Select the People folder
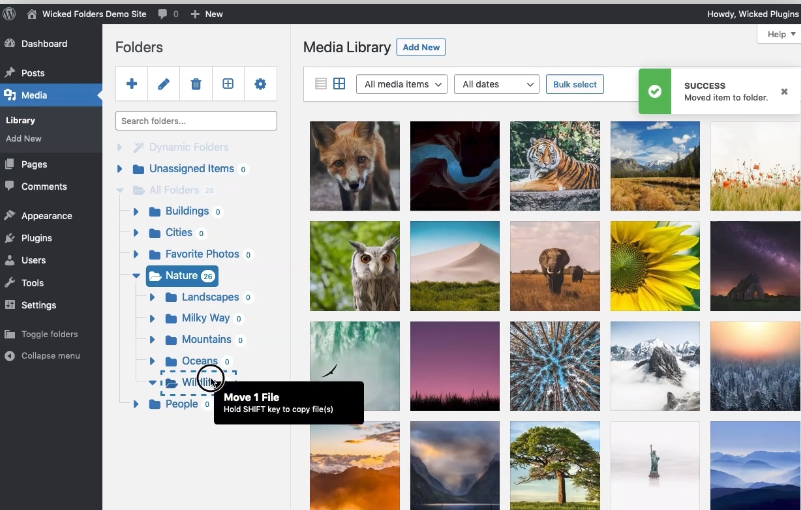 tap(181, 404)
